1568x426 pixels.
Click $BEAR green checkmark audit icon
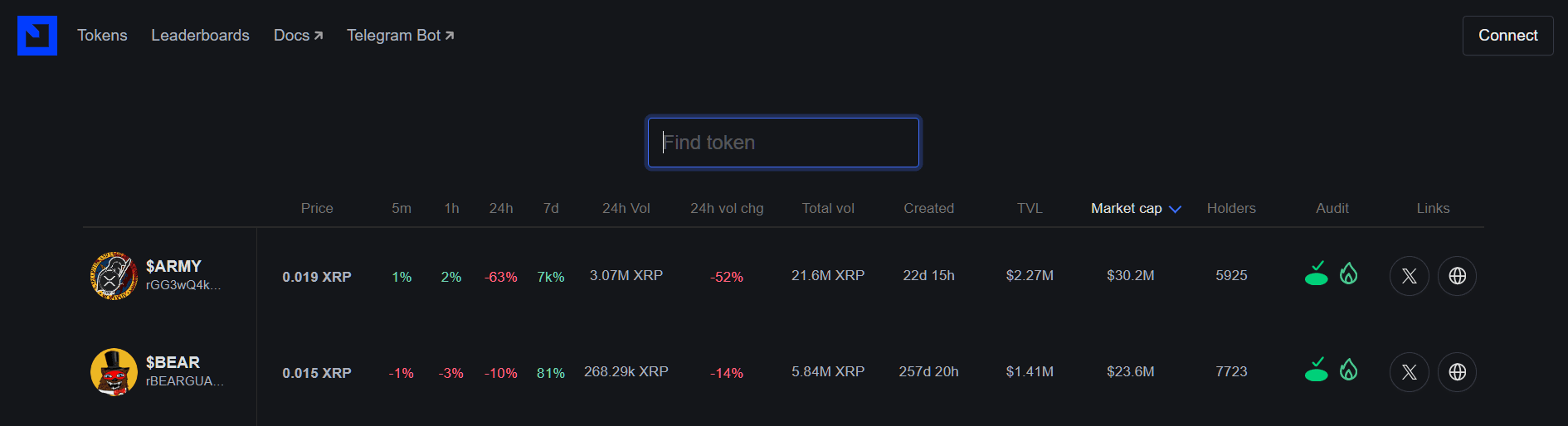point(1317,370)
